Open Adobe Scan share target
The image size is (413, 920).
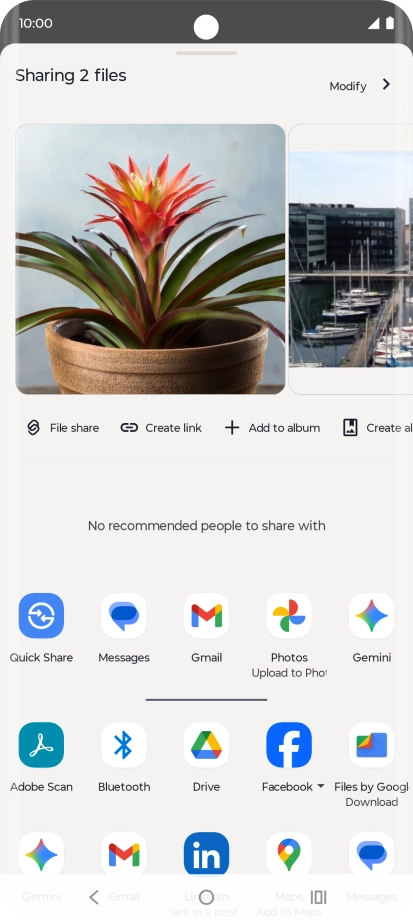[41, 745]
